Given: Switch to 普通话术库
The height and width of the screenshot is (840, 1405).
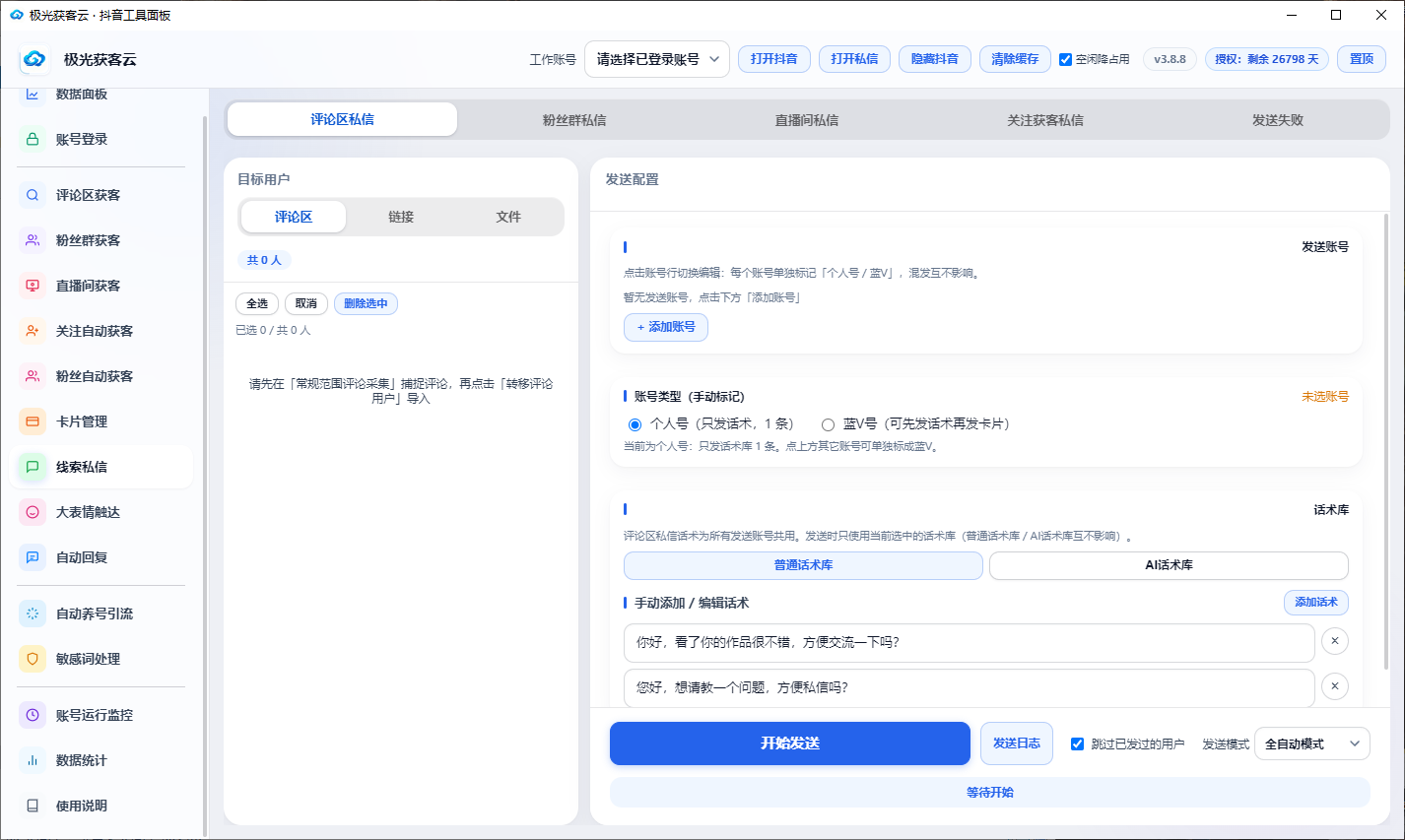Looking at the screenshot, I should point(803,565).
